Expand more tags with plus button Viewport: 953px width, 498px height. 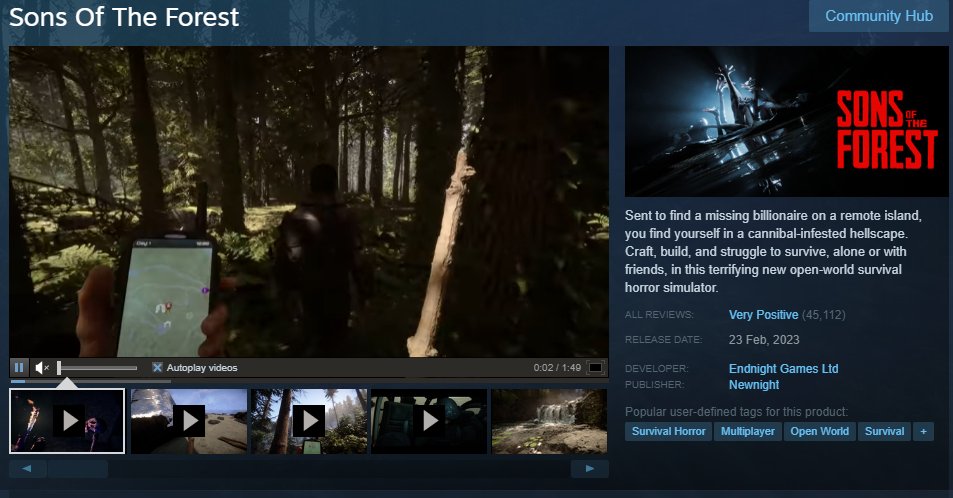(923, 431)
